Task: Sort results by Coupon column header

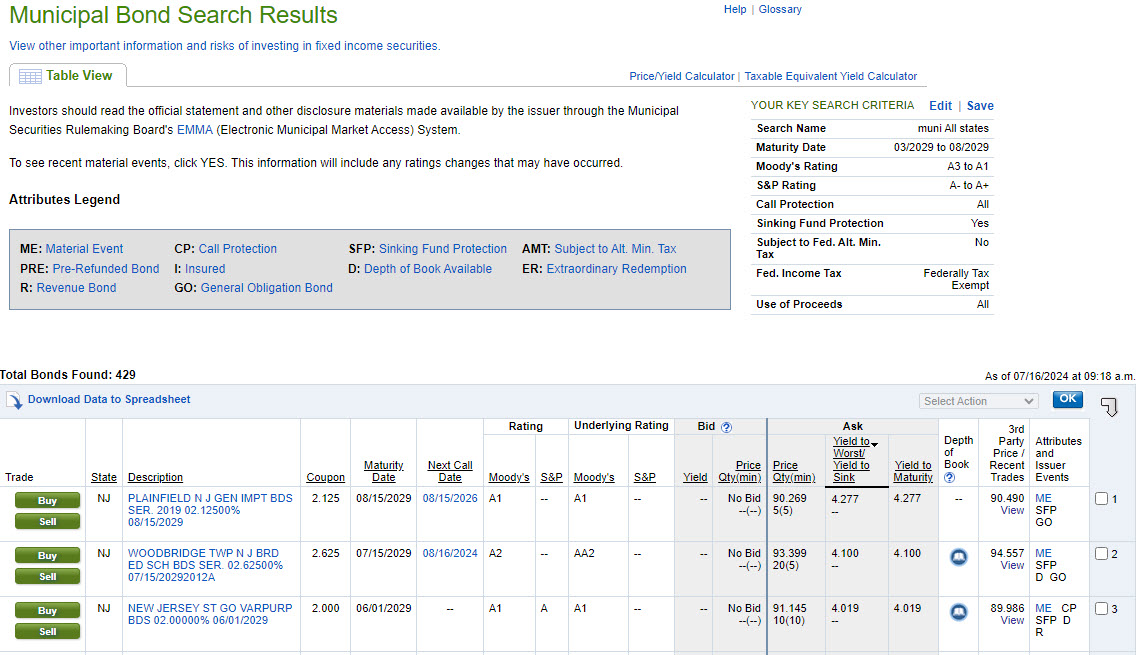Action: click(x=325, y=478)
